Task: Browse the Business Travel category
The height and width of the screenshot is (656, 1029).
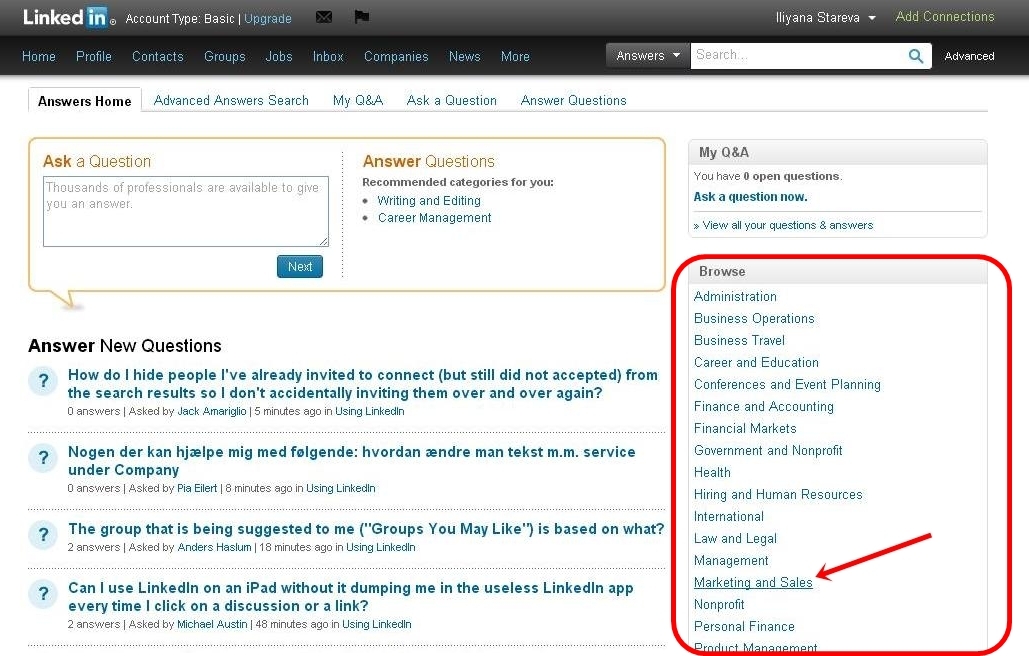Action: (x=740, y=340)
